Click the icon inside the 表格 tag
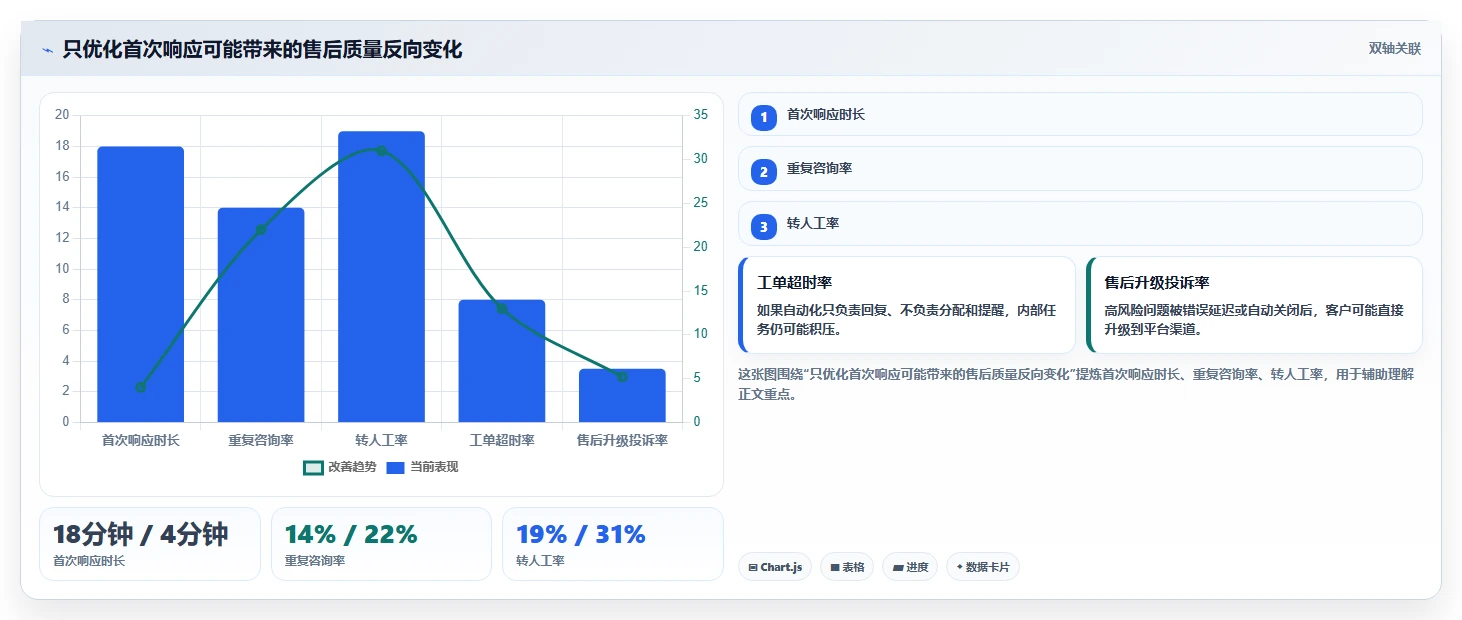The height and width of the screenshot is (620, 1462). tap(835, 568)
